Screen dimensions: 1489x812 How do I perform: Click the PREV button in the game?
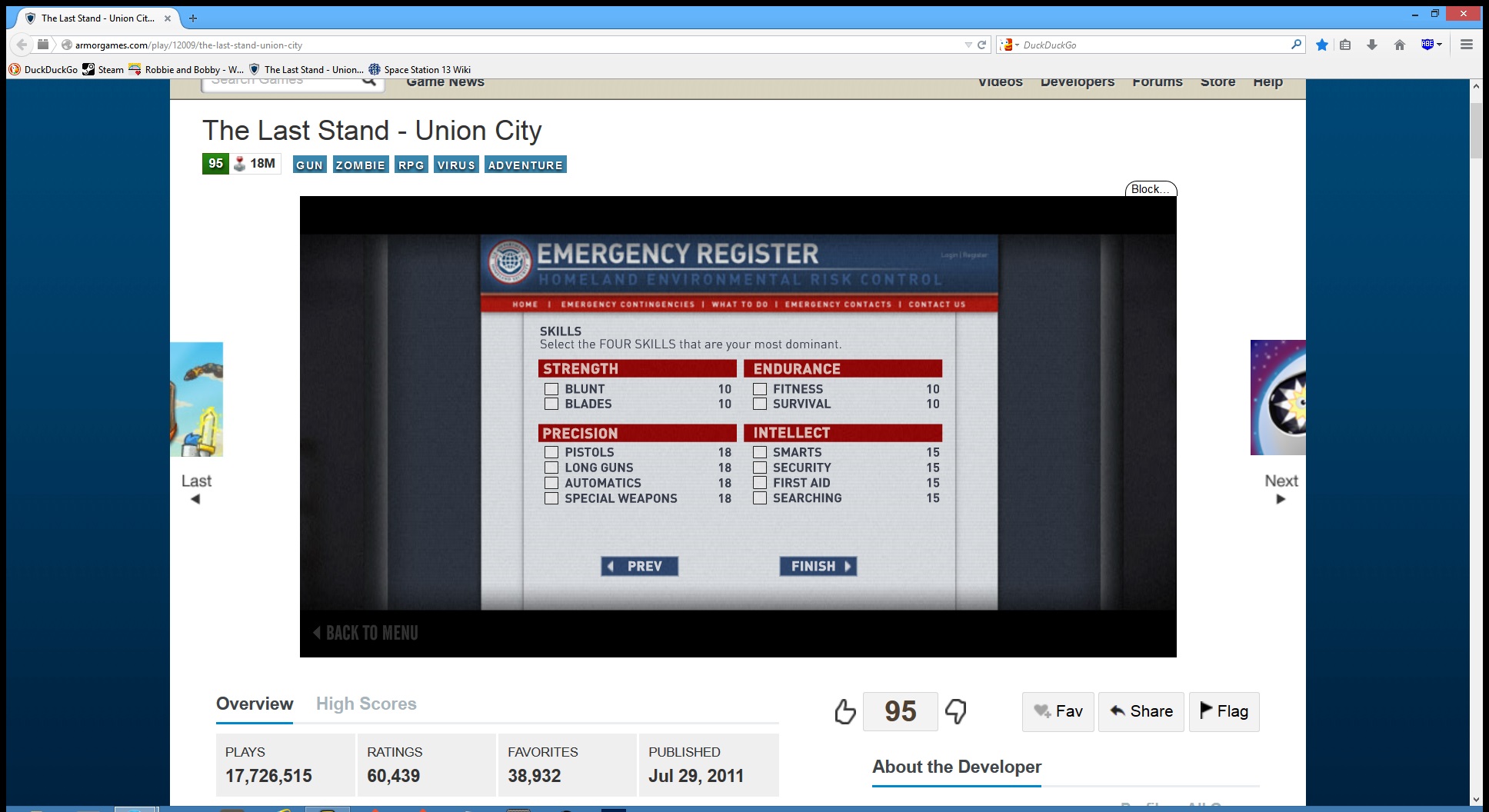pos(640,567)
